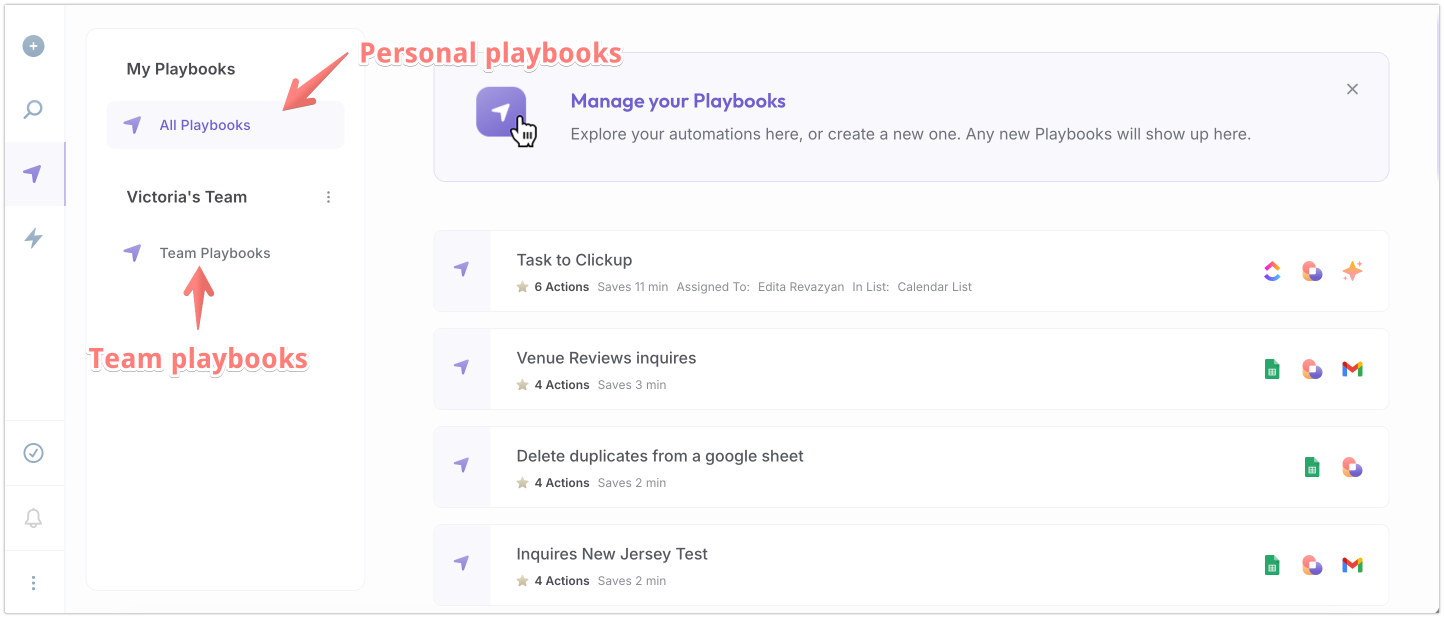Click the star icon on Inquires New Jersey row
Image resolution: width=1444 pixels, height=618 pixels.
[x=522, y=581]
